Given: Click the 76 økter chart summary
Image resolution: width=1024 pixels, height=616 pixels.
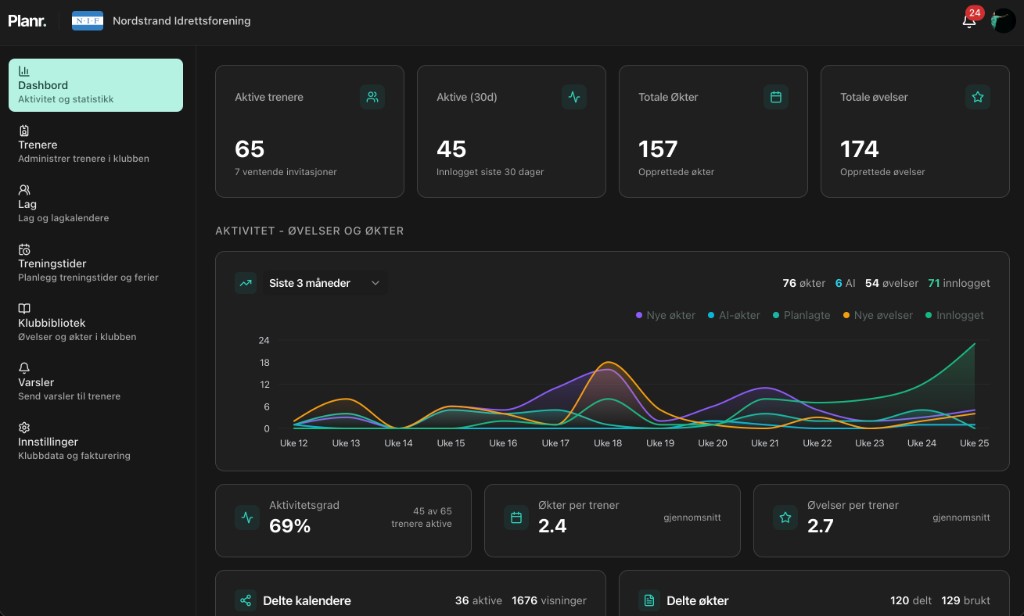Looking at the screenshot, I should 804,283.
